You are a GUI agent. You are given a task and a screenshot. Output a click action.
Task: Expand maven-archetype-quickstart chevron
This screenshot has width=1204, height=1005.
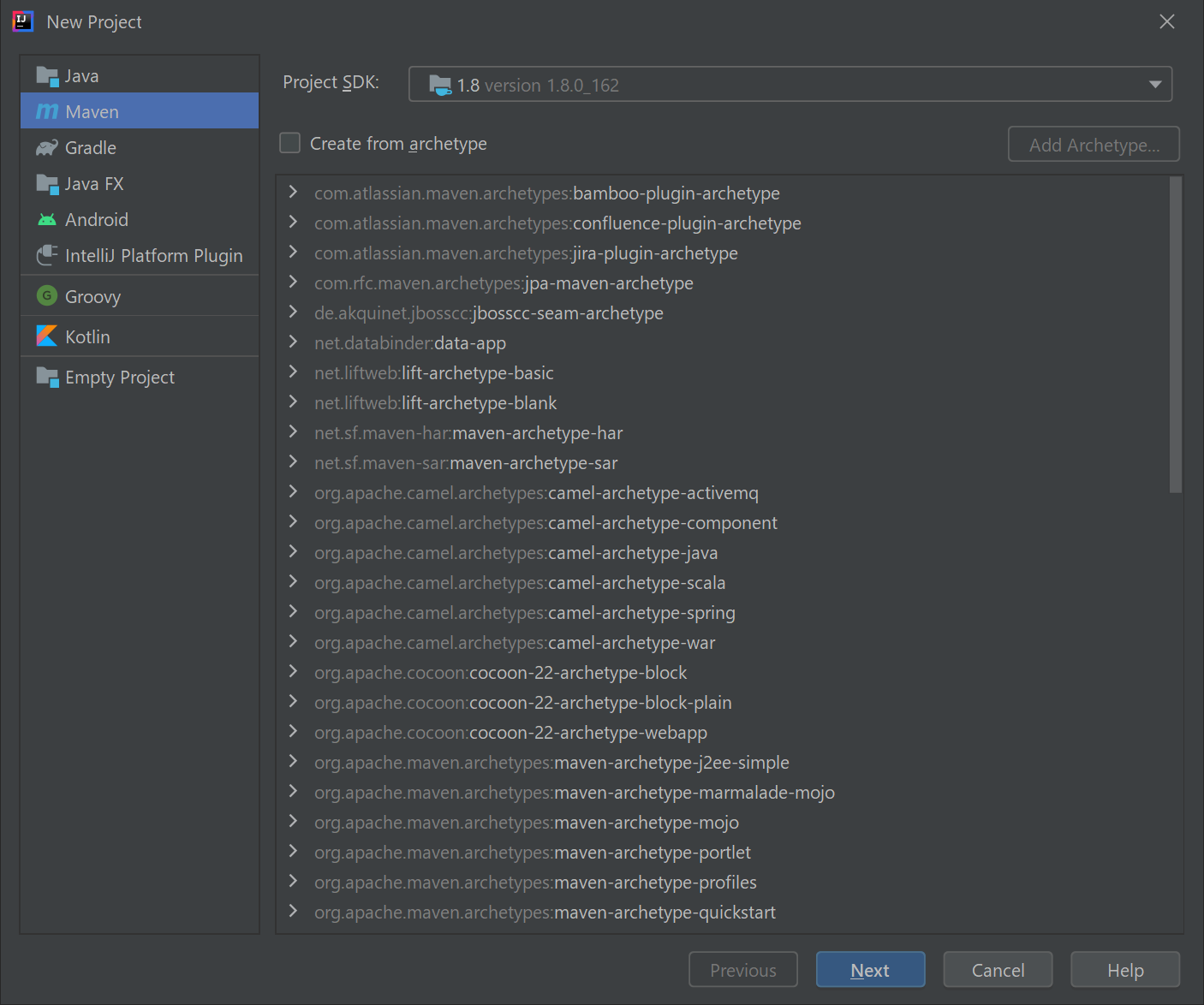tap(294, 912)
